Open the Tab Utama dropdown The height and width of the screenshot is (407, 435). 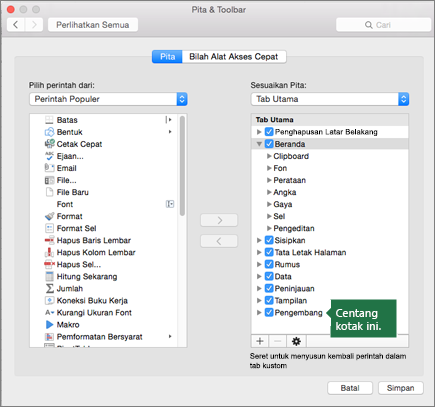330,99
